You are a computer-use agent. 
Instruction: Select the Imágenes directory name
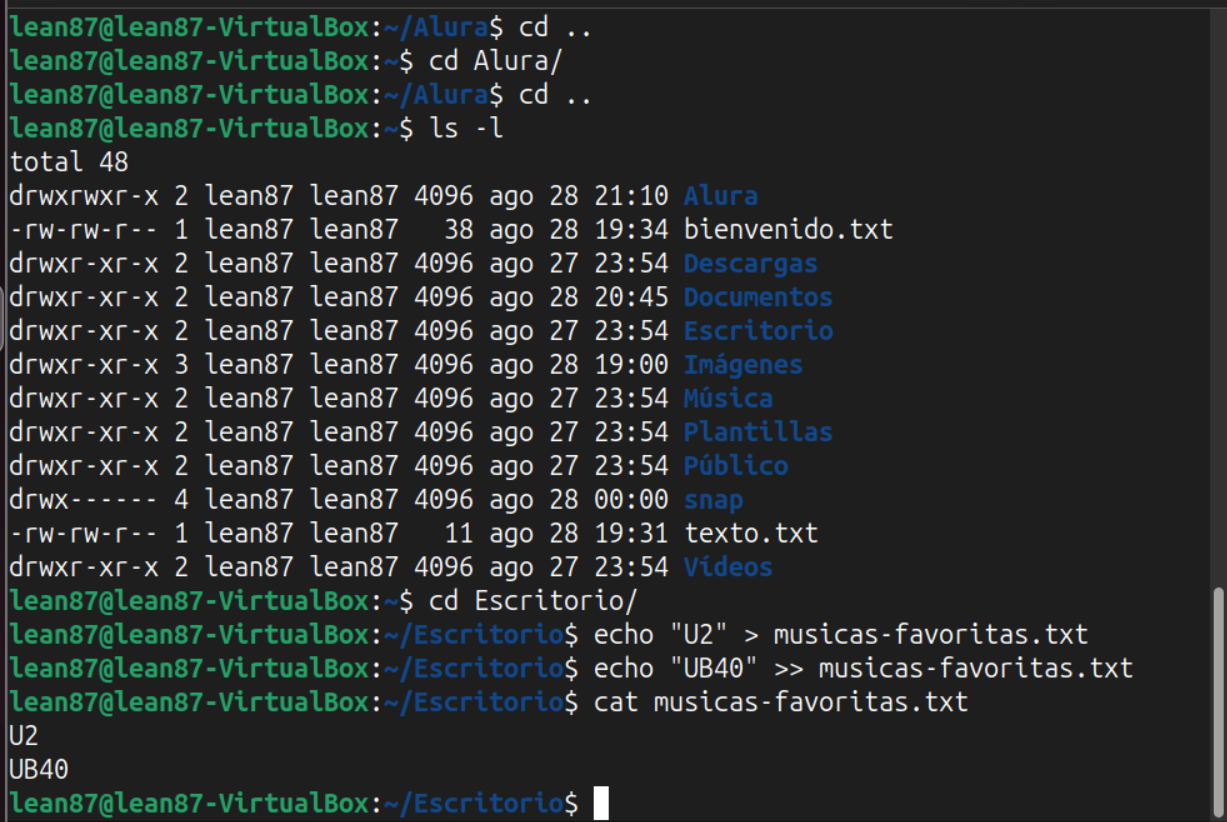click(x=743, y=365)
